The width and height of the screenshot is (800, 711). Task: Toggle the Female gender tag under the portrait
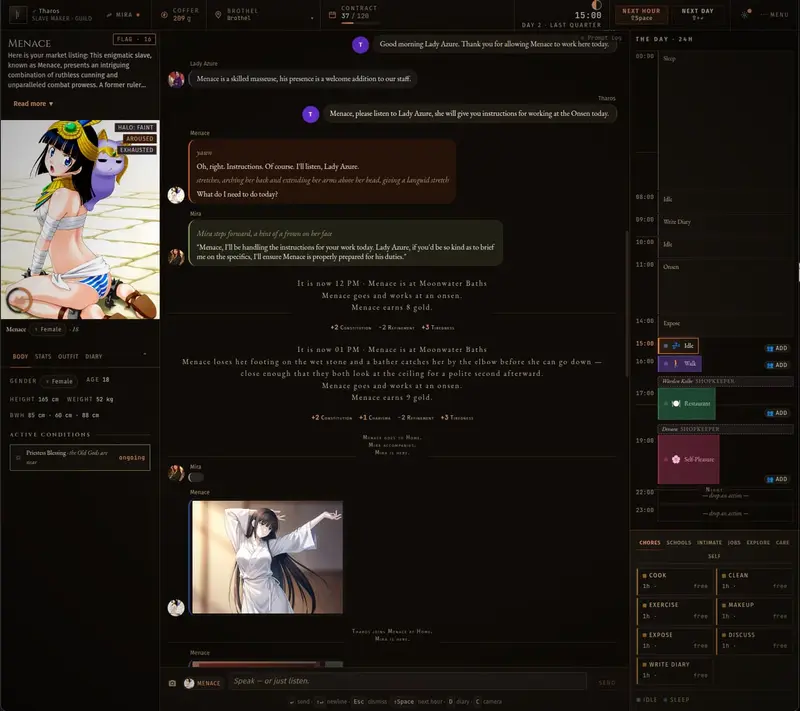pyautogui.click(x=47, y=329)
